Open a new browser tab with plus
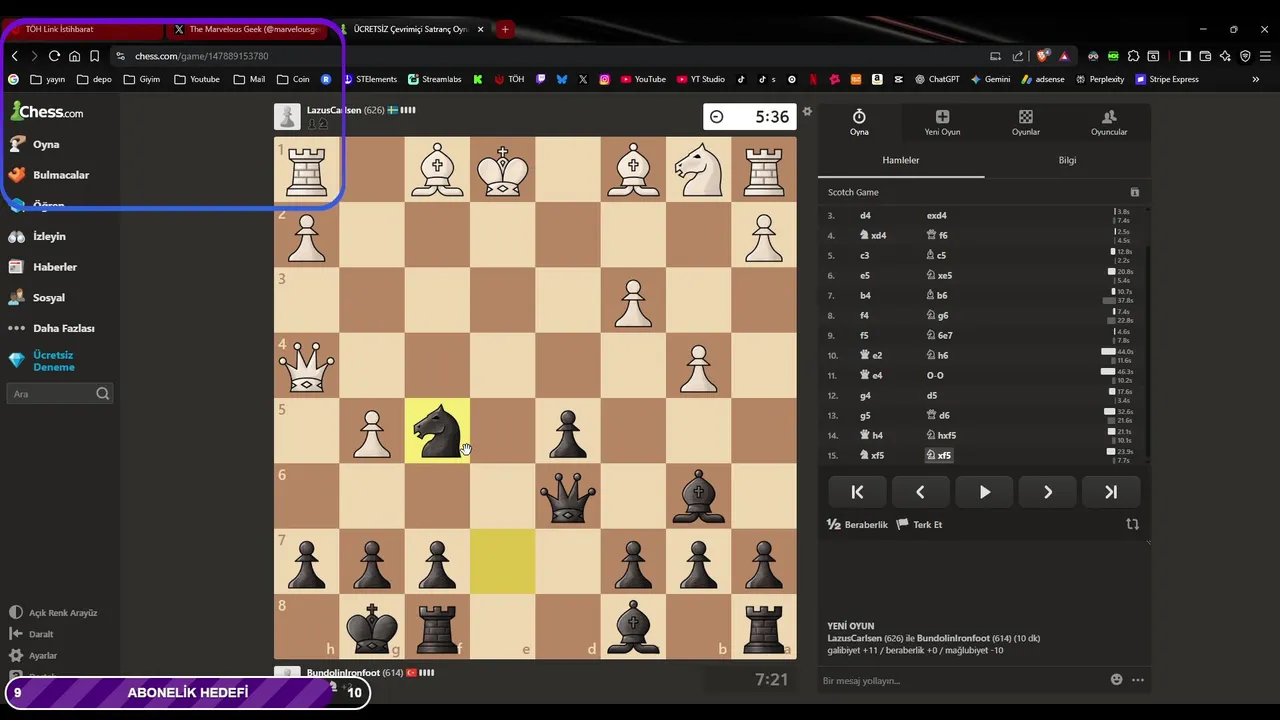This screenshot has width=1280, height=720. 505,29
